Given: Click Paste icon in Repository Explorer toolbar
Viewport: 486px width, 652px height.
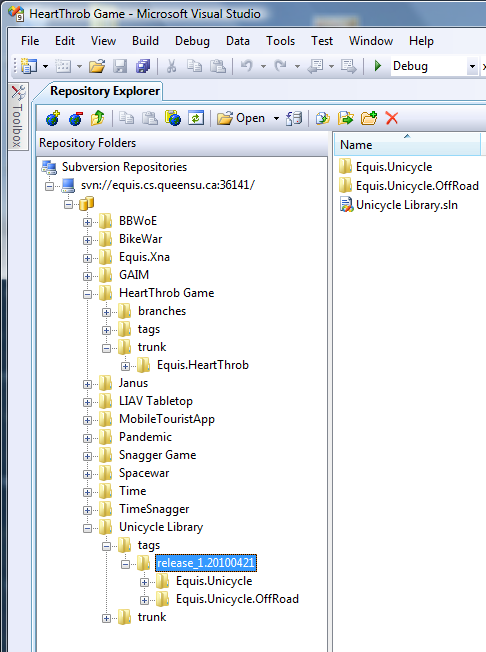Looking at the screenshot, I should [150, 119].
